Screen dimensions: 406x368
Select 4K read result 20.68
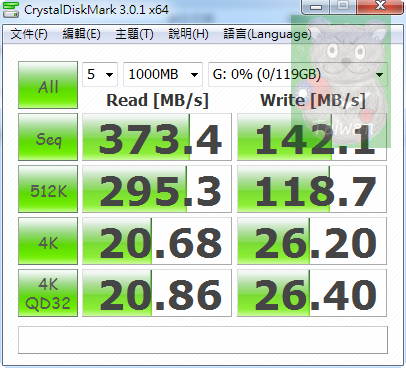[157, 241]
